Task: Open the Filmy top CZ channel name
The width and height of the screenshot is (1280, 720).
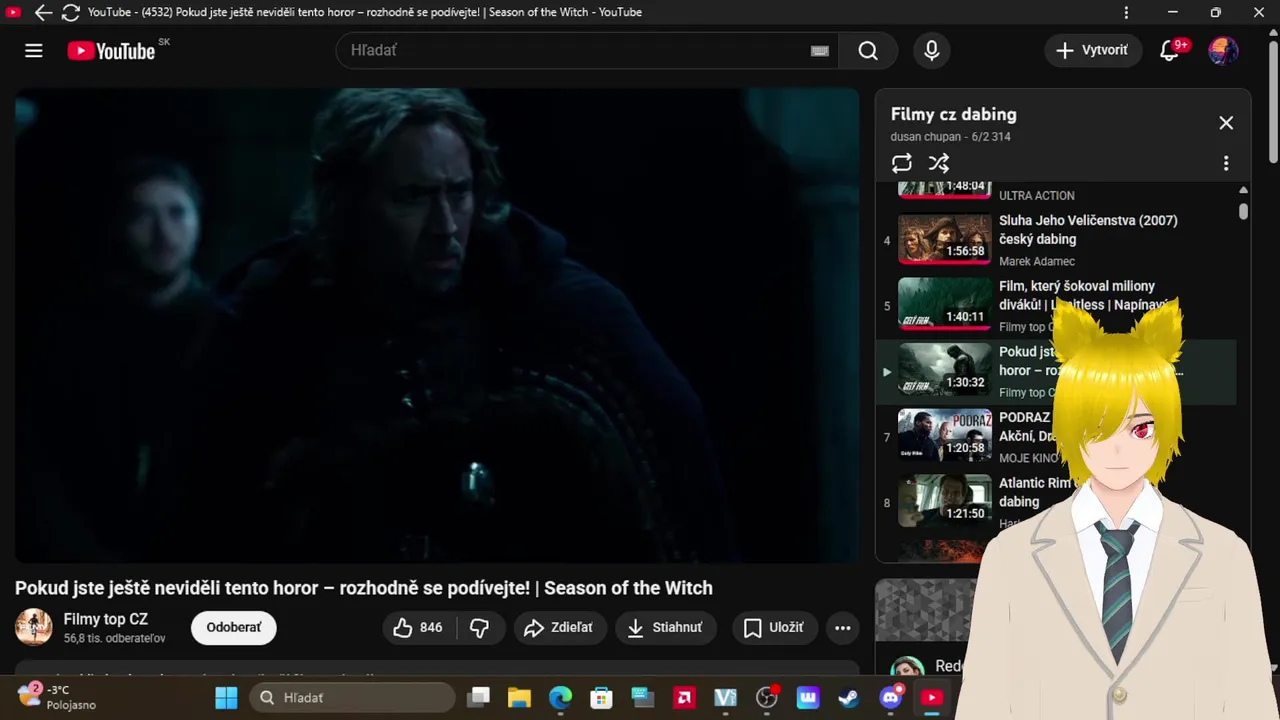Action: coord(105,619)
